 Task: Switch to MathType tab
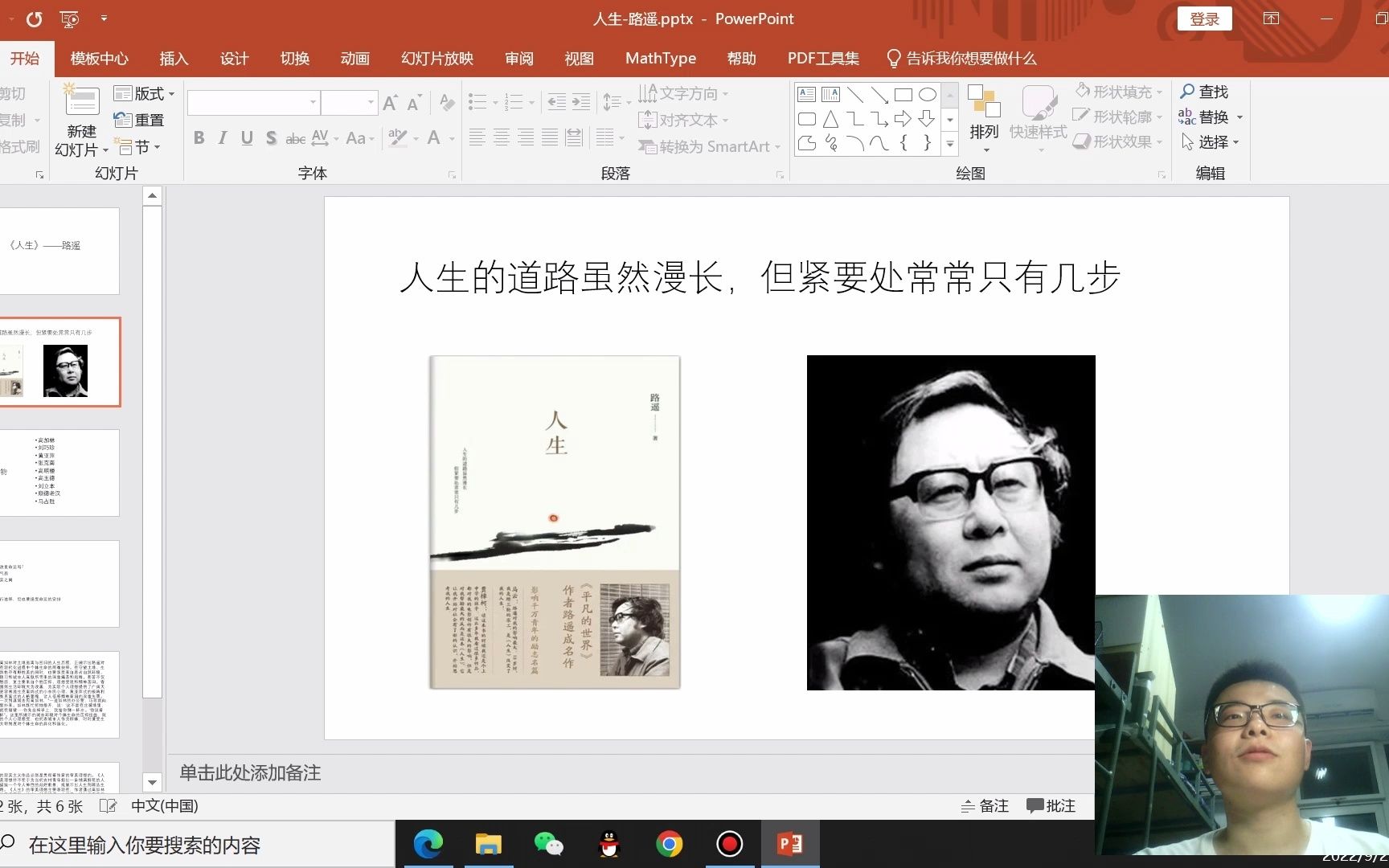(x=661, y=59)
